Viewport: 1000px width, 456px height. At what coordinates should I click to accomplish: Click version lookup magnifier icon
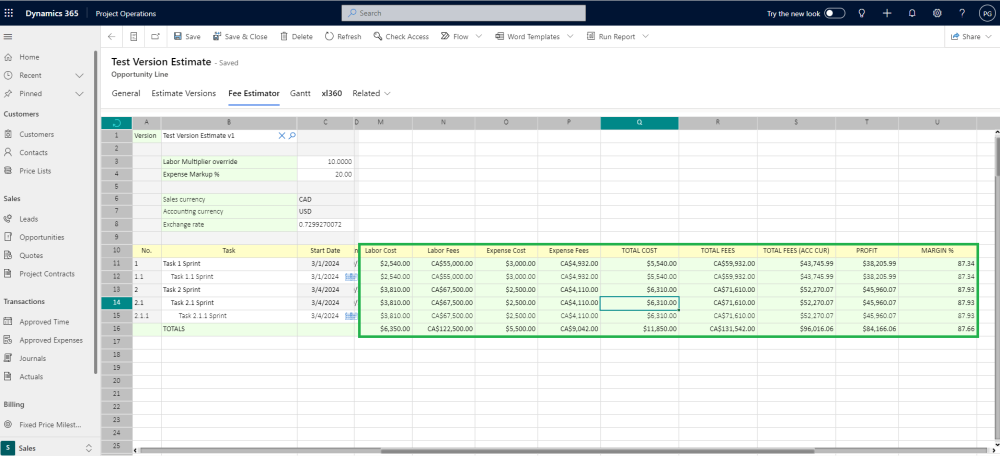tap(292, 136)
